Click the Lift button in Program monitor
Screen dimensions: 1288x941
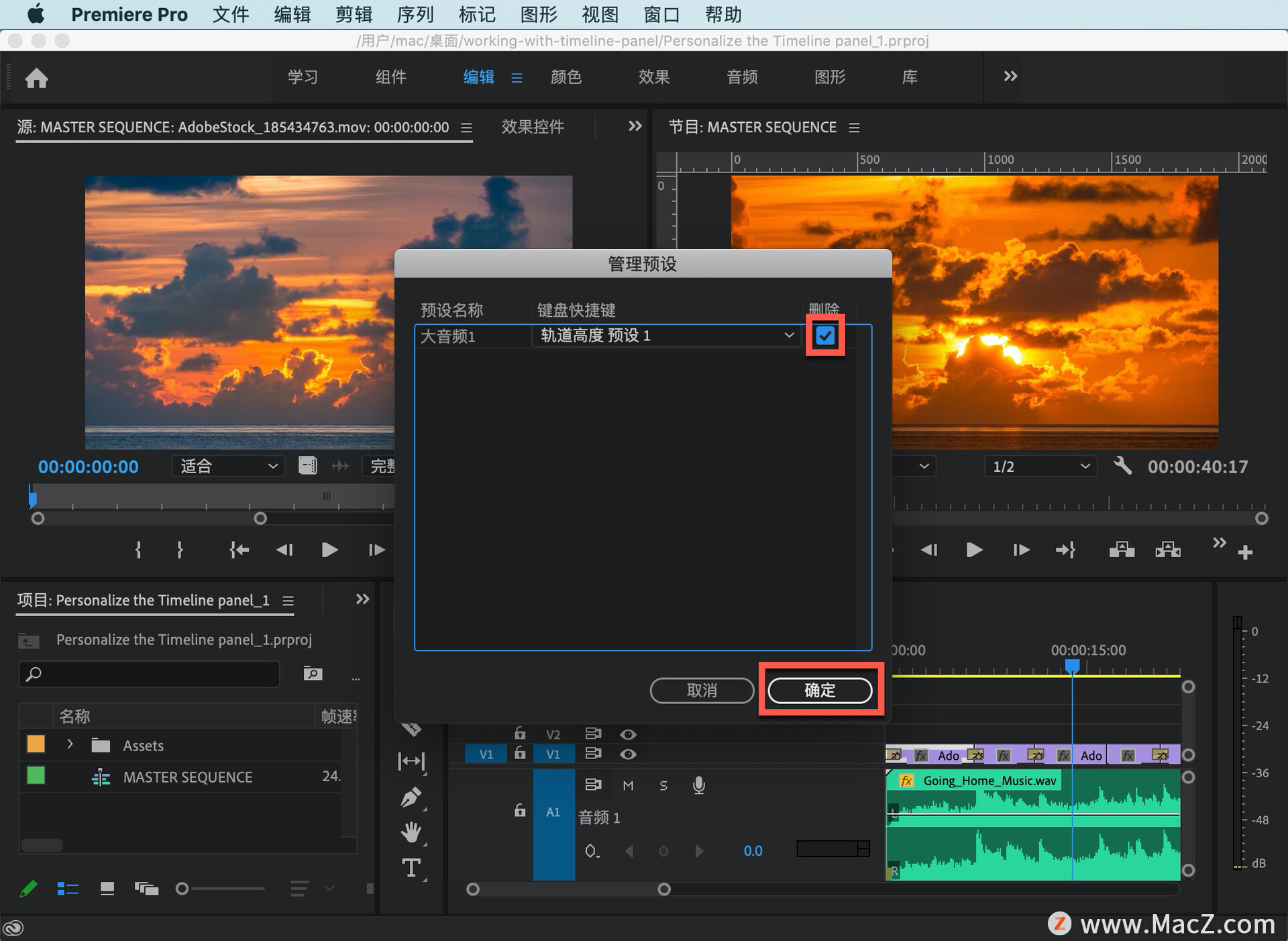point(1122,550)
